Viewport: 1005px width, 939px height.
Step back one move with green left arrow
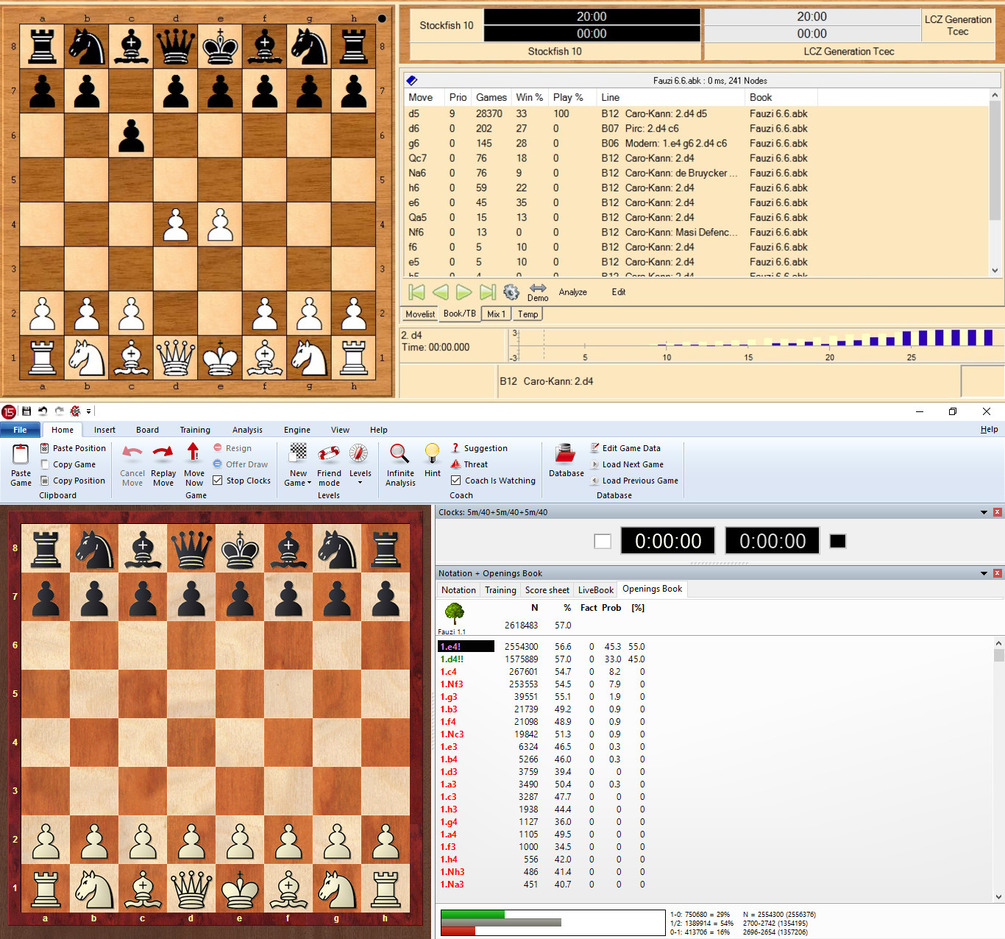click(x=441, y=292)
